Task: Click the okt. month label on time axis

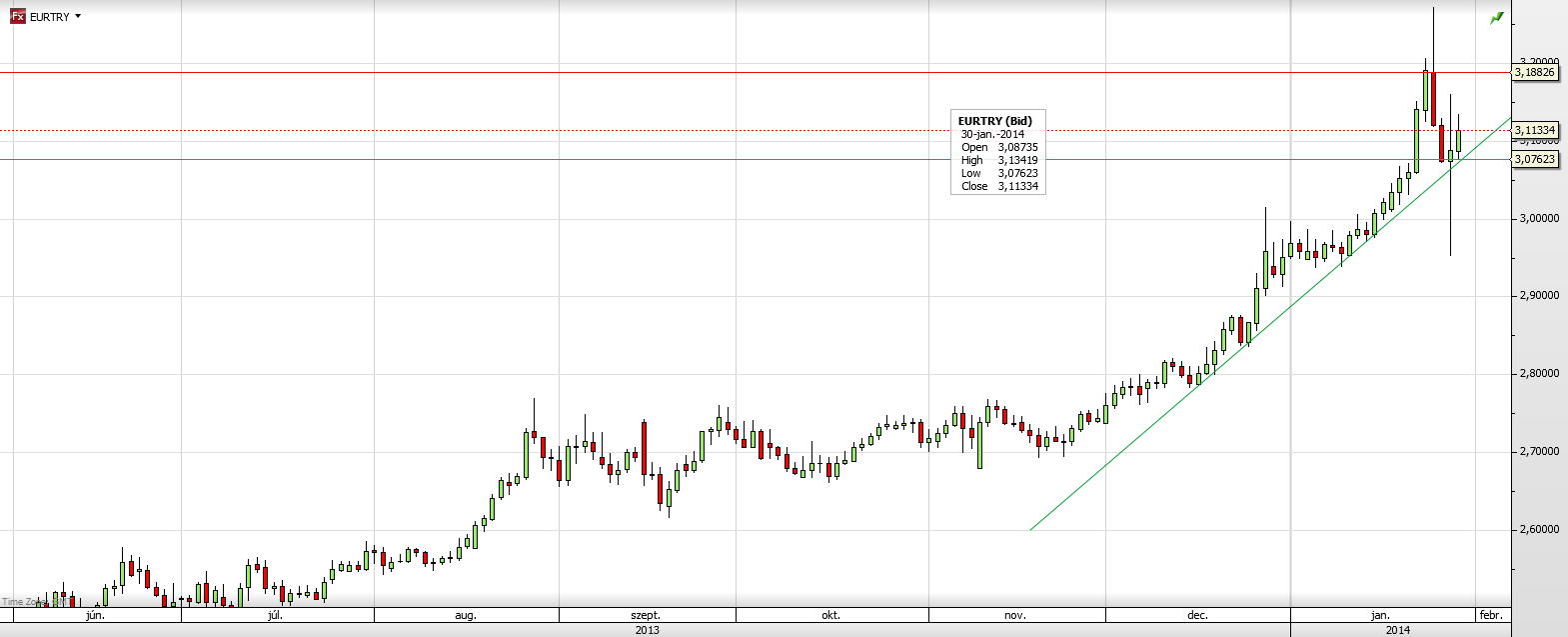Action: 830,615
